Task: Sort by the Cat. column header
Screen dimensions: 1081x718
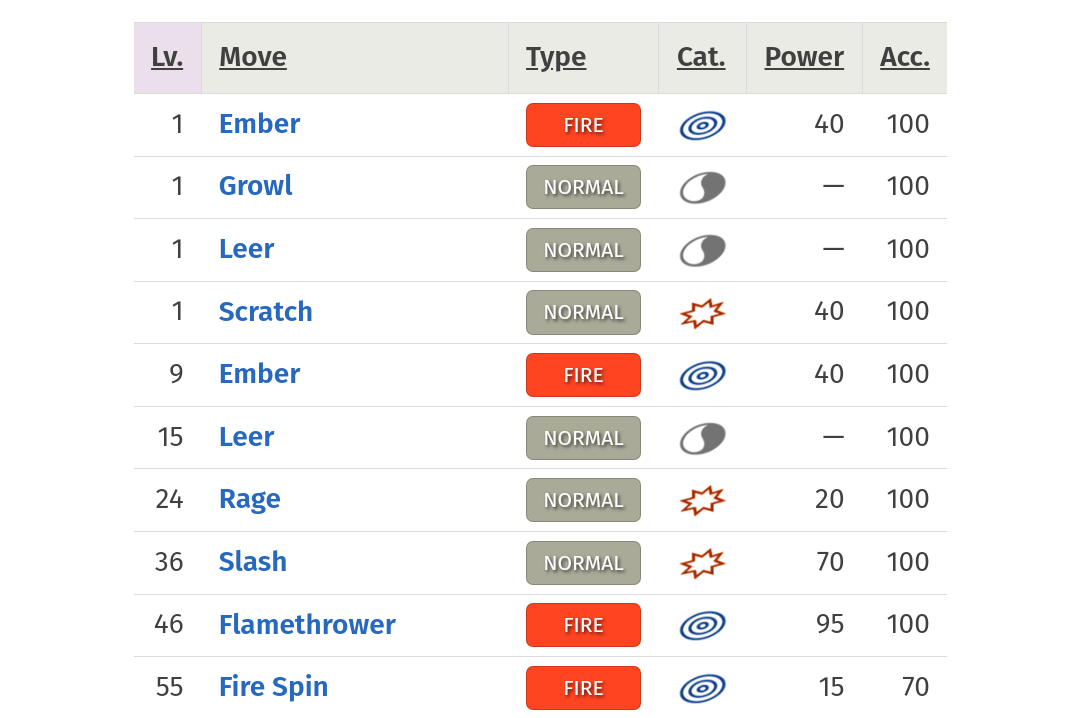Action: pos(701,57)
